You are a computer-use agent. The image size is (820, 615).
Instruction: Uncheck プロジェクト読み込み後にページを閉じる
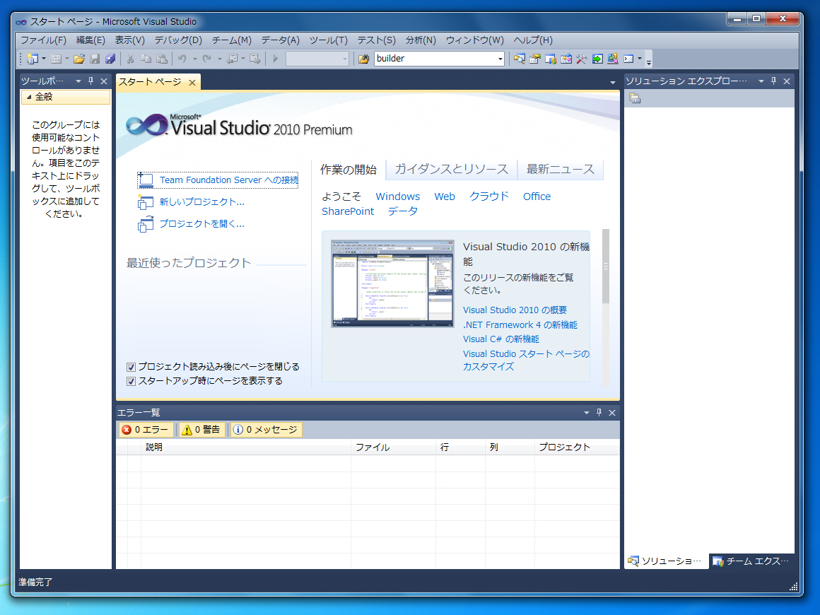[130, 366]
